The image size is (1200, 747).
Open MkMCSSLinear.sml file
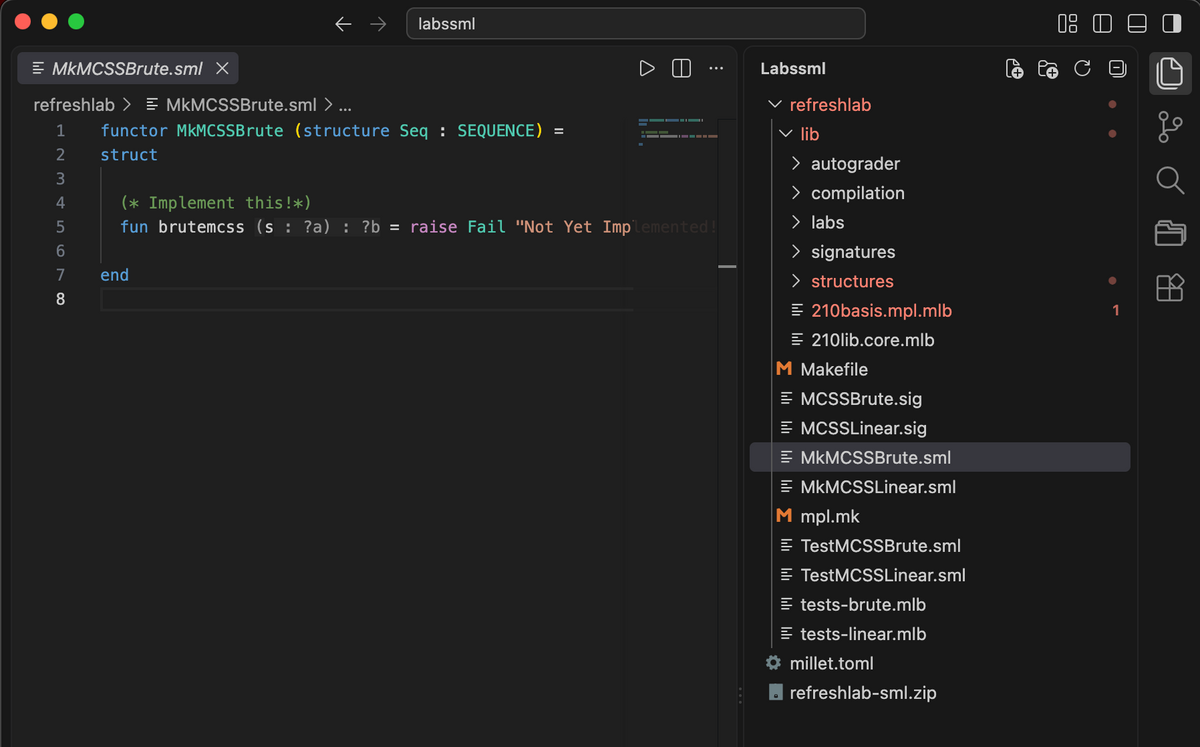(940, 487)
